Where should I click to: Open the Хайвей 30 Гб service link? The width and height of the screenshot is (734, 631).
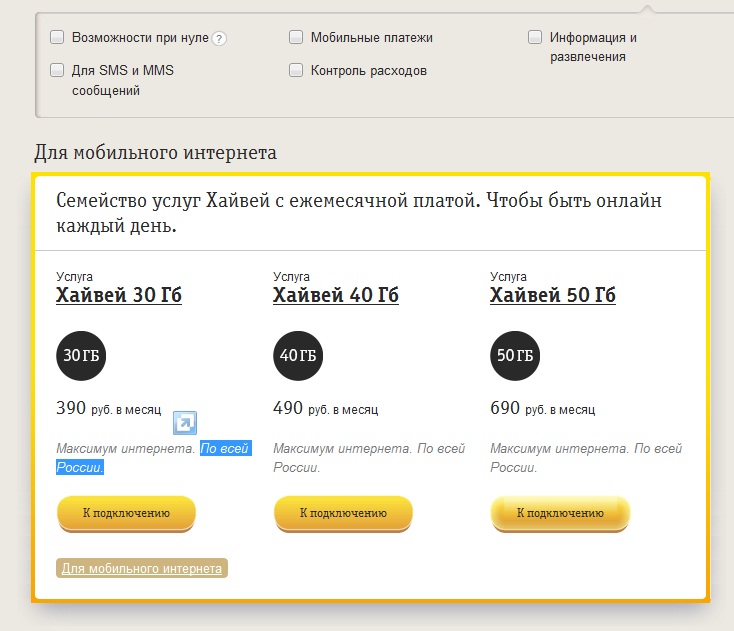pos(119,295)
